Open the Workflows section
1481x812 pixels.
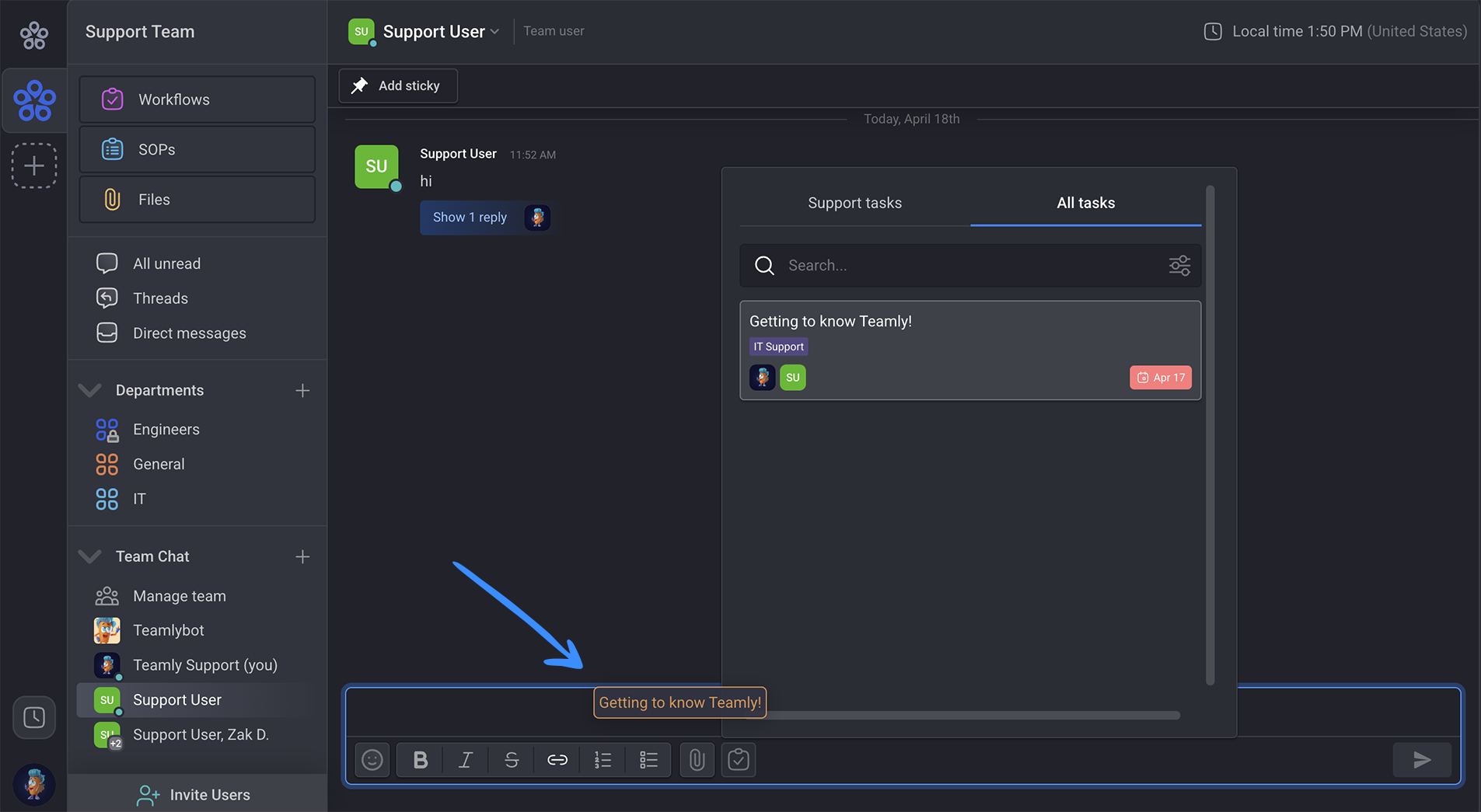197,99
